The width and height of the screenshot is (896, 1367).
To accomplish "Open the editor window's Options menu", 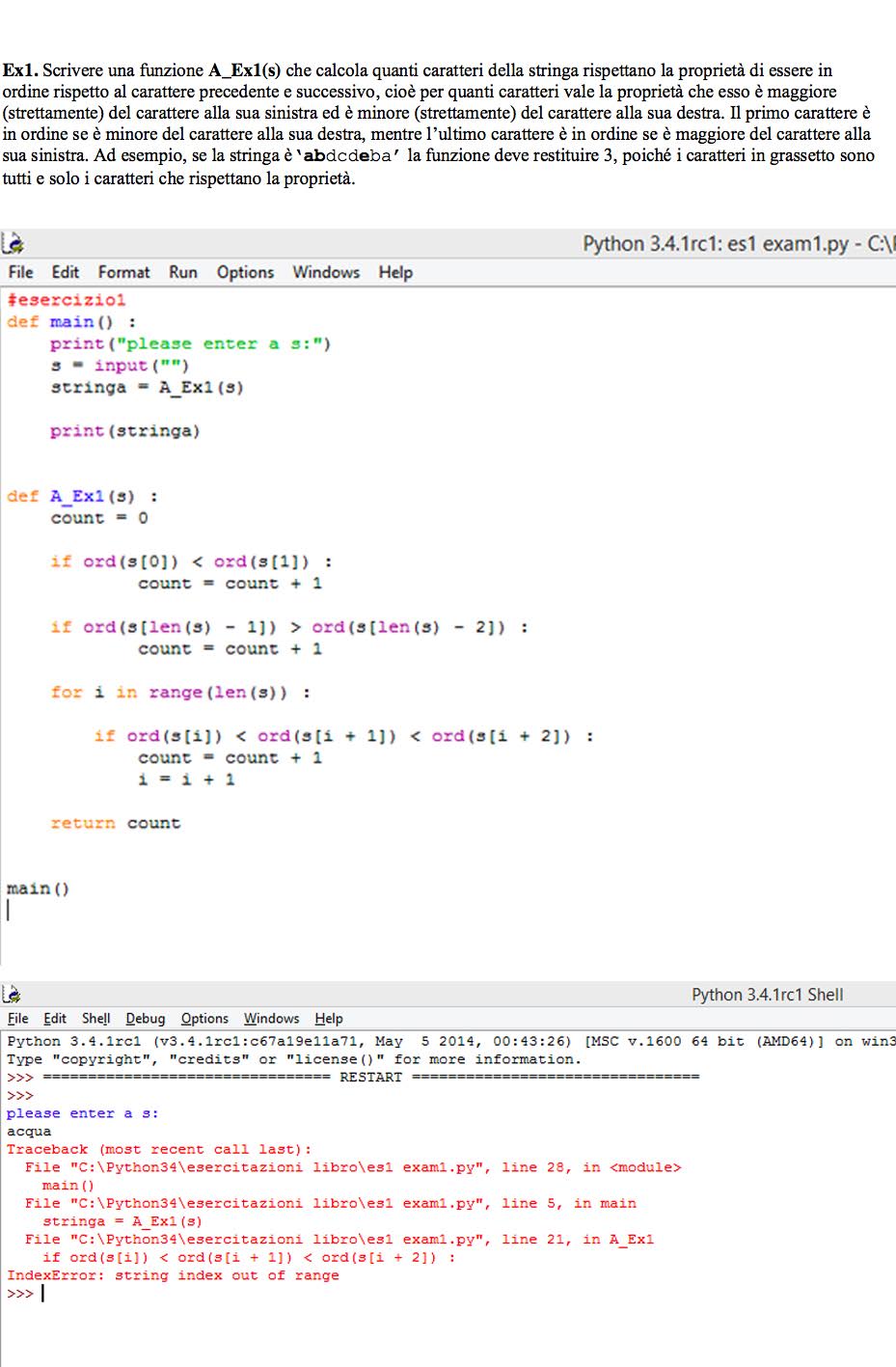I will (245, 272).
